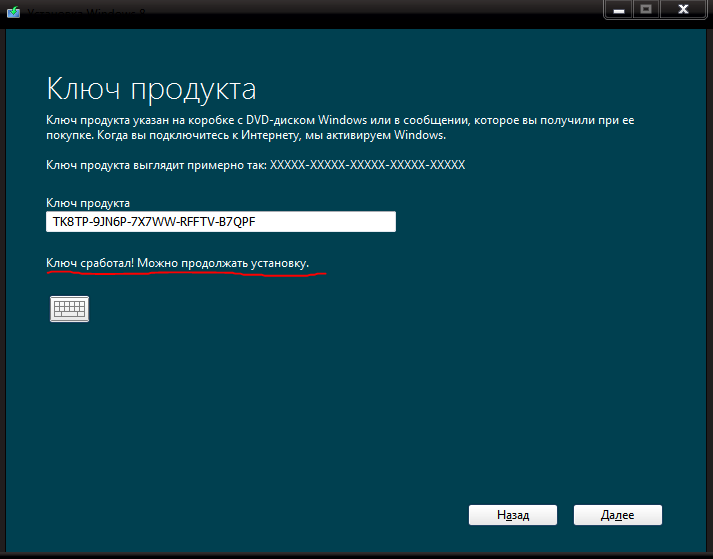Click the sample key text XXXXX-XXXXX-XXXXX-XXXXX-XXXXX
713x559 pixels.
[367, 165]
